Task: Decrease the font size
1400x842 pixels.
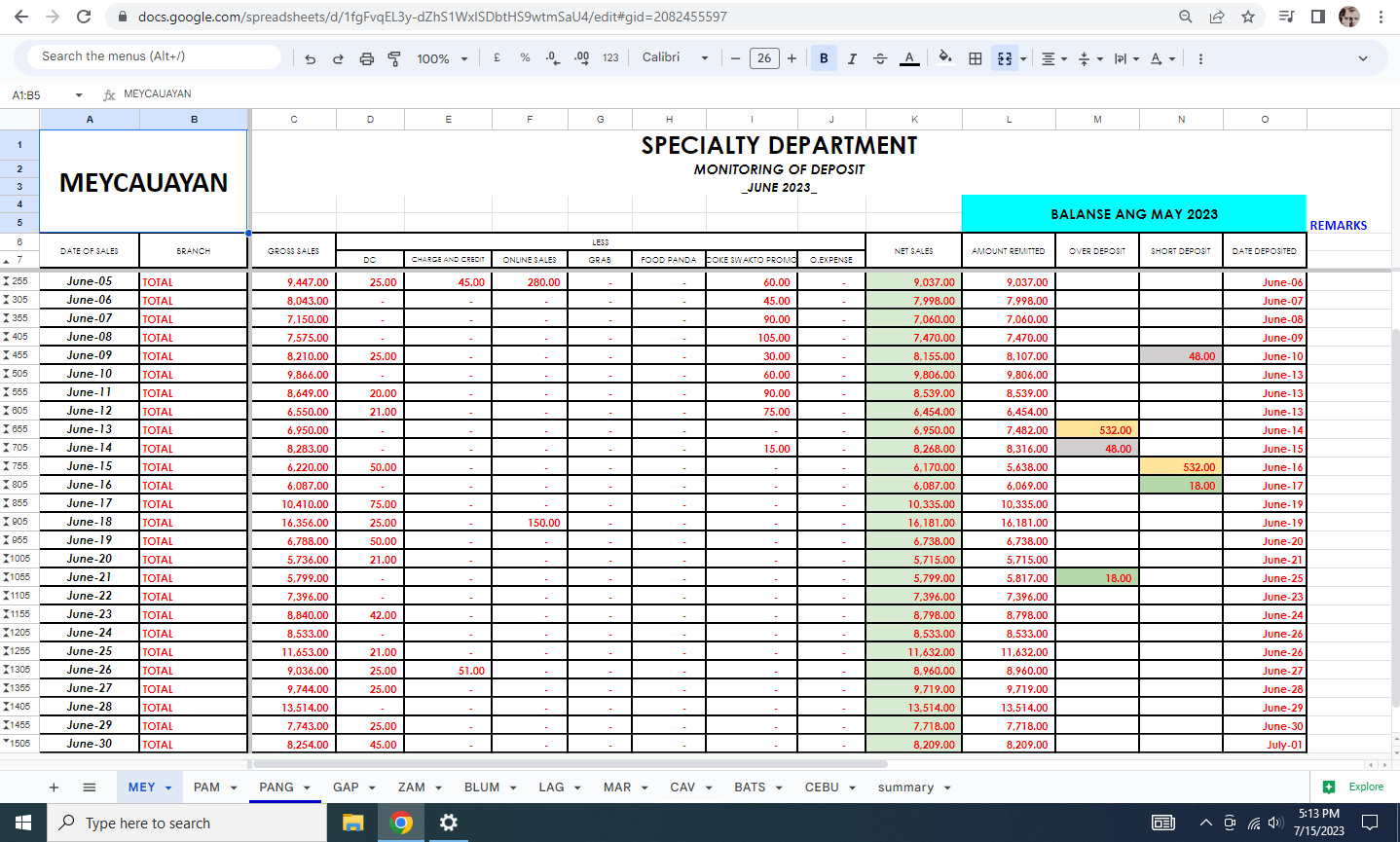Action: [736, 58]
